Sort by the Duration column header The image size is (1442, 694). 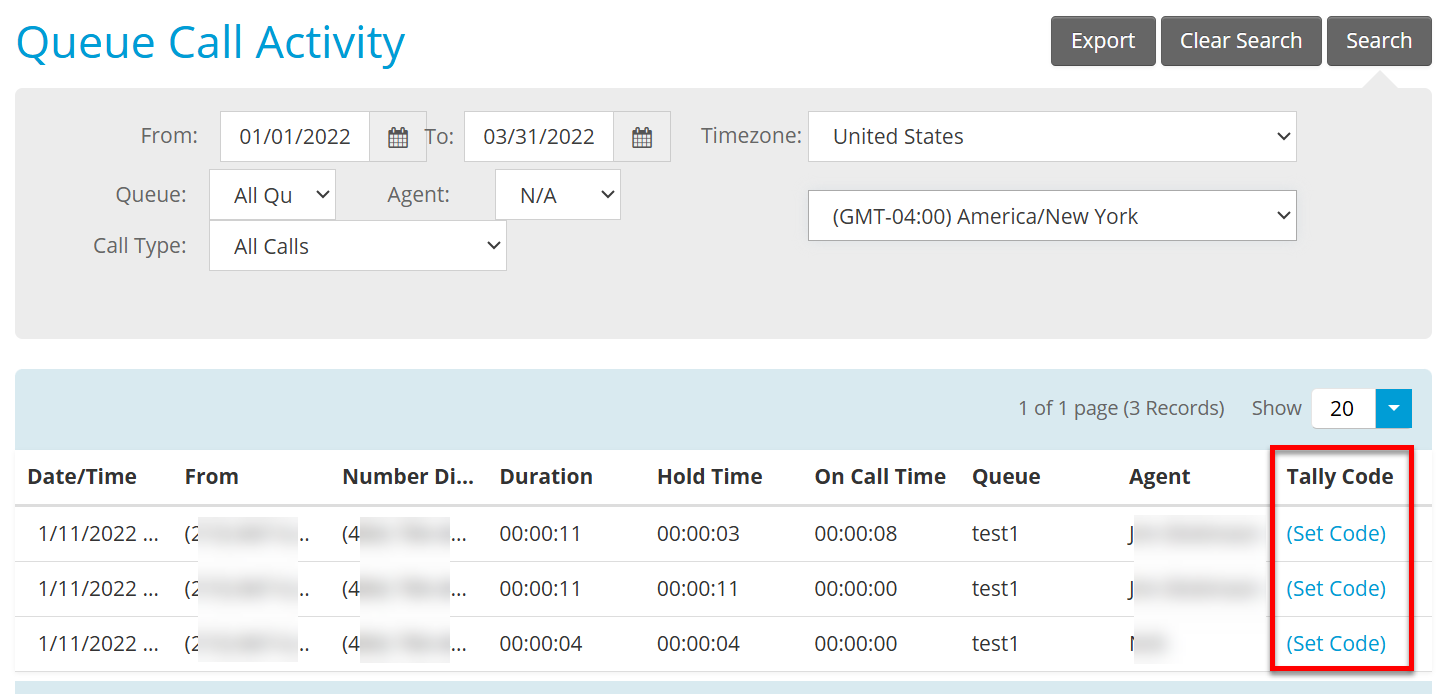click(546, 477)
